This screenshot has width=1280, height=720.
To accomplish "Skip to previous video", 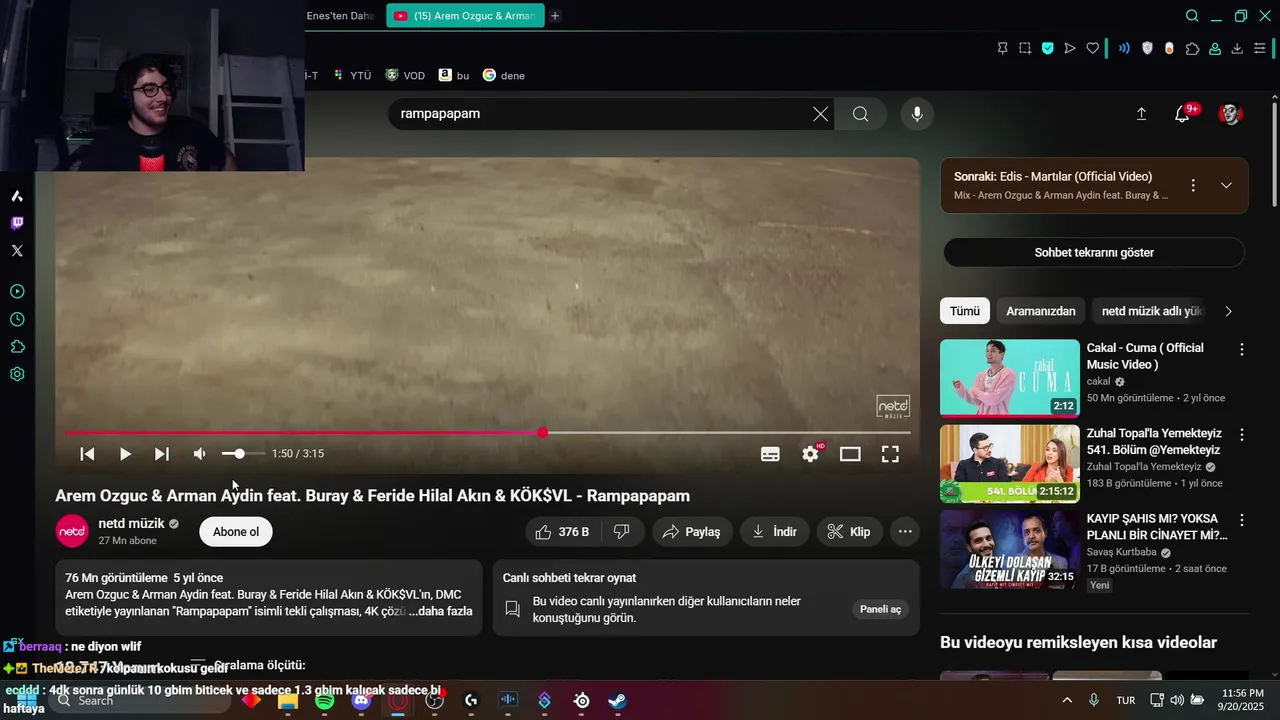I will click(87, 454).
